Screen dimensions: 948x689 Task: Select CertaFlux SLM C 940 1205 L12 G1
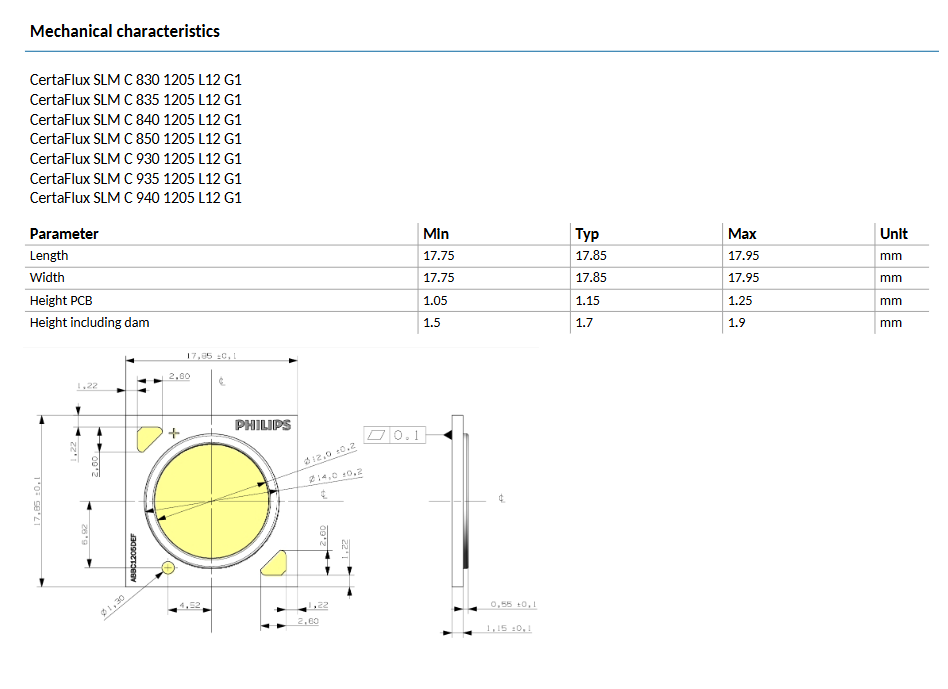coord(135,198)
